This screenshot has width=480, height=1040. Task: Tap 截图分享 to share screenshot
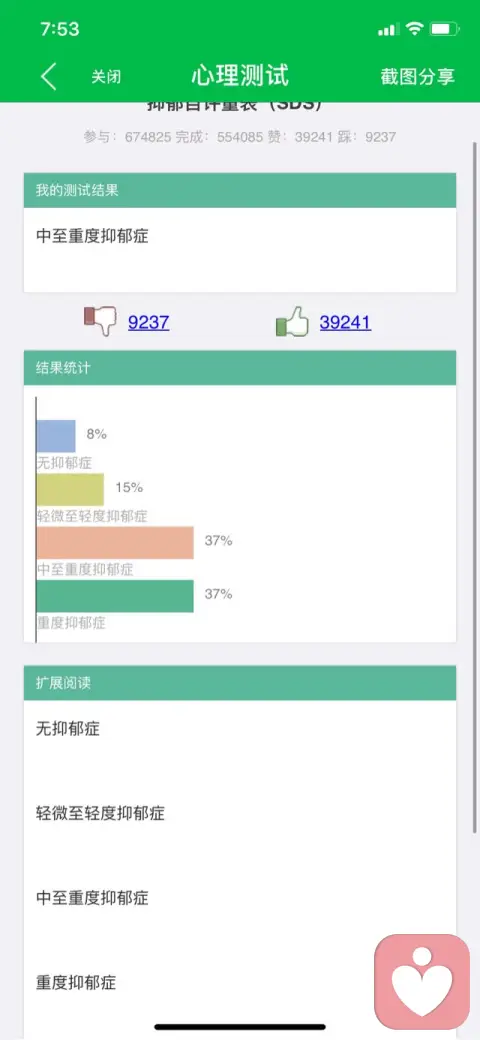(x=418, y=76)
